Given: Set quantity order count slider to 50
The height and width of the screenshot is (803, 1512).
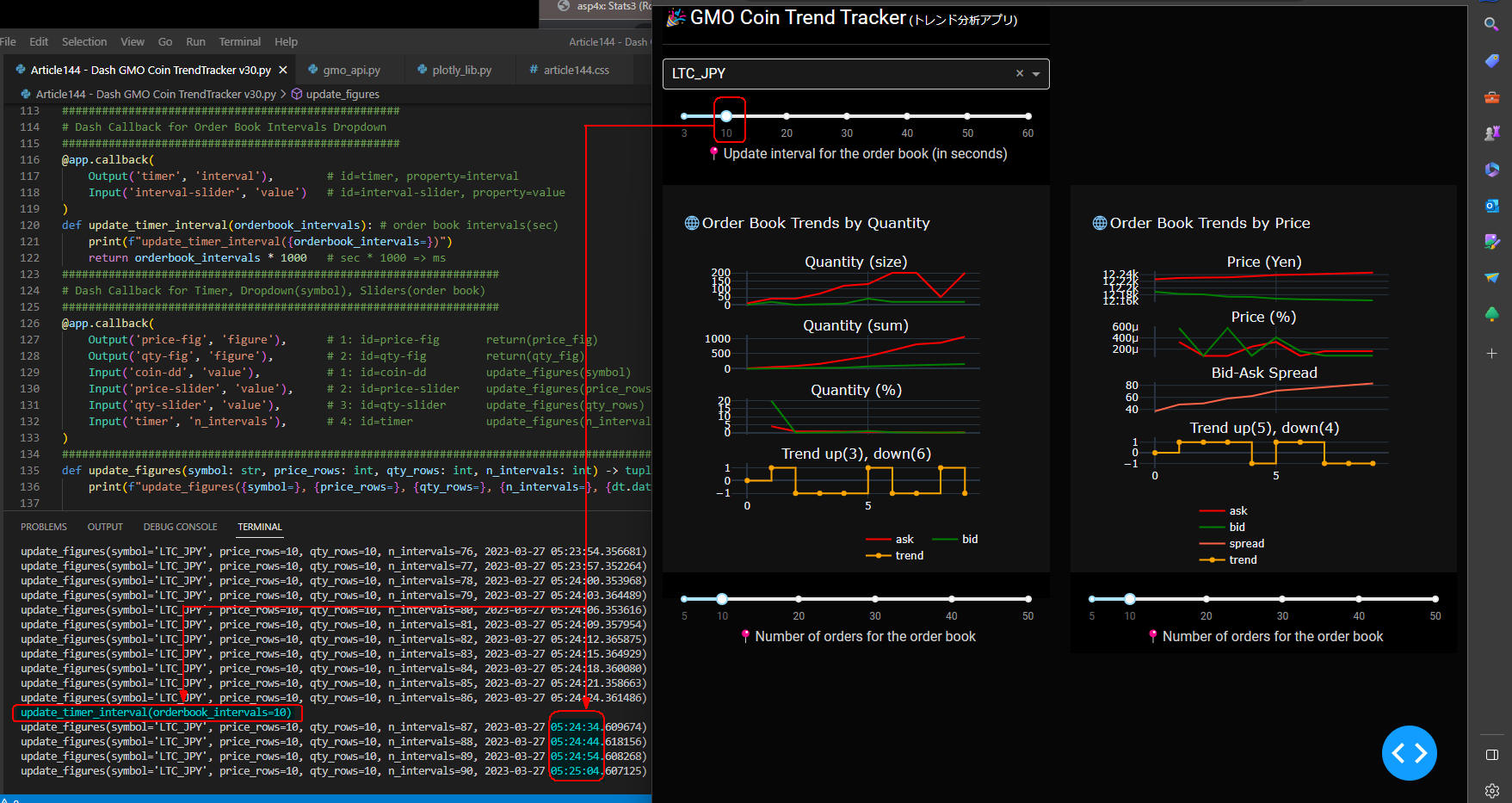Looking at the screenshot, I should click(x=1028, y=598).
